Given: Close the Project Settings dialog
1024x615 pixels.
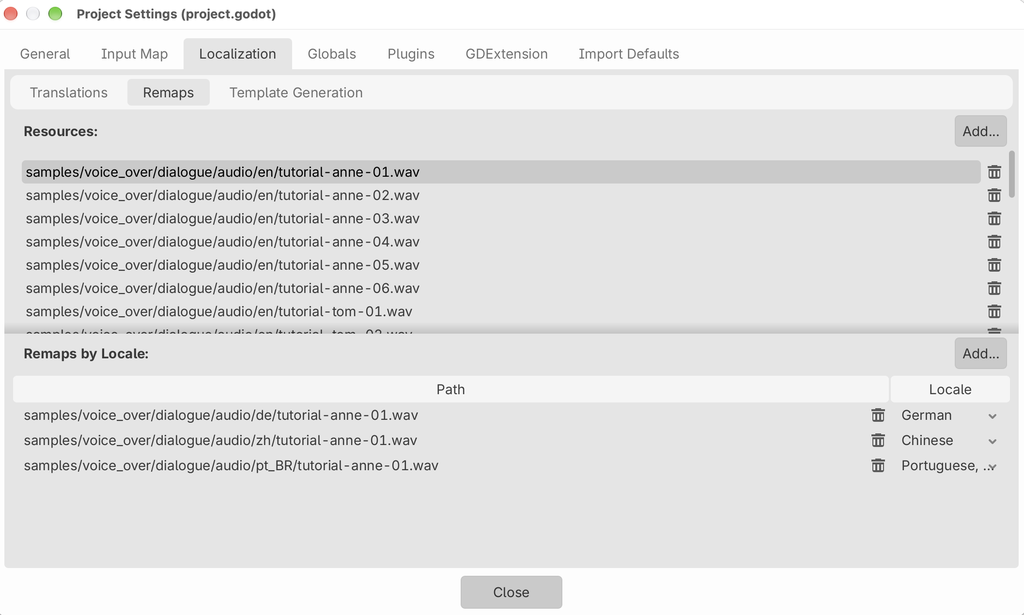Looking at the screenshot, I should 511,592.
